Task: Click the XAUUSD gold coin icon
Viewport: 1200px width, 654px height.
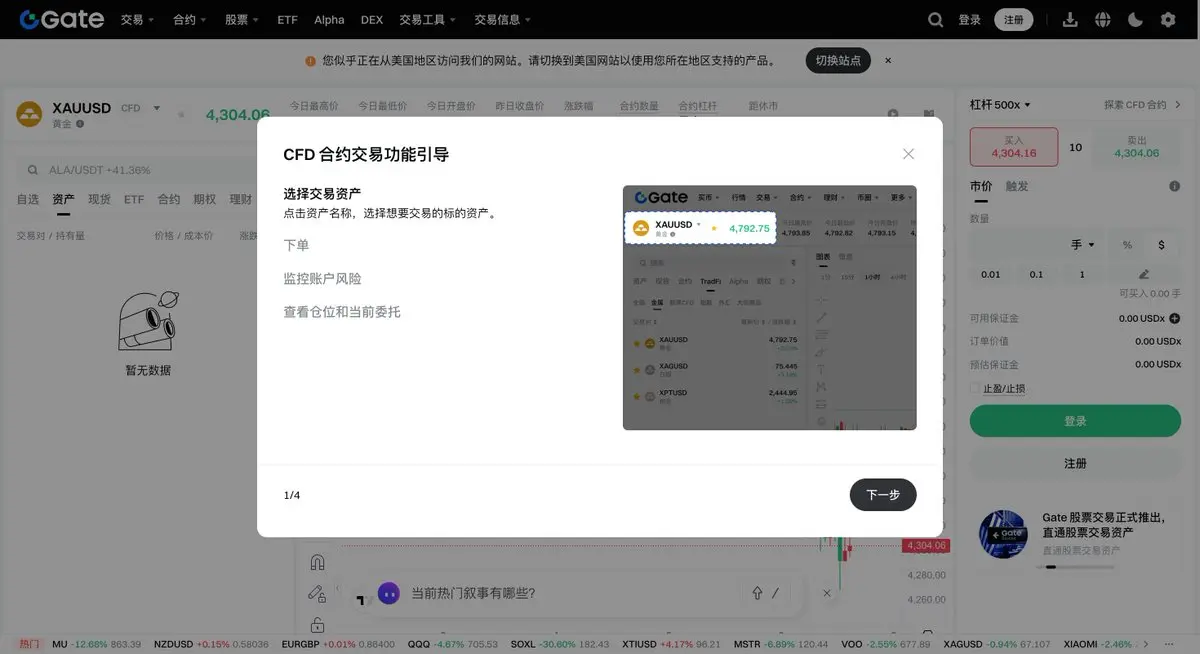Action: click(x=29, y=114)
